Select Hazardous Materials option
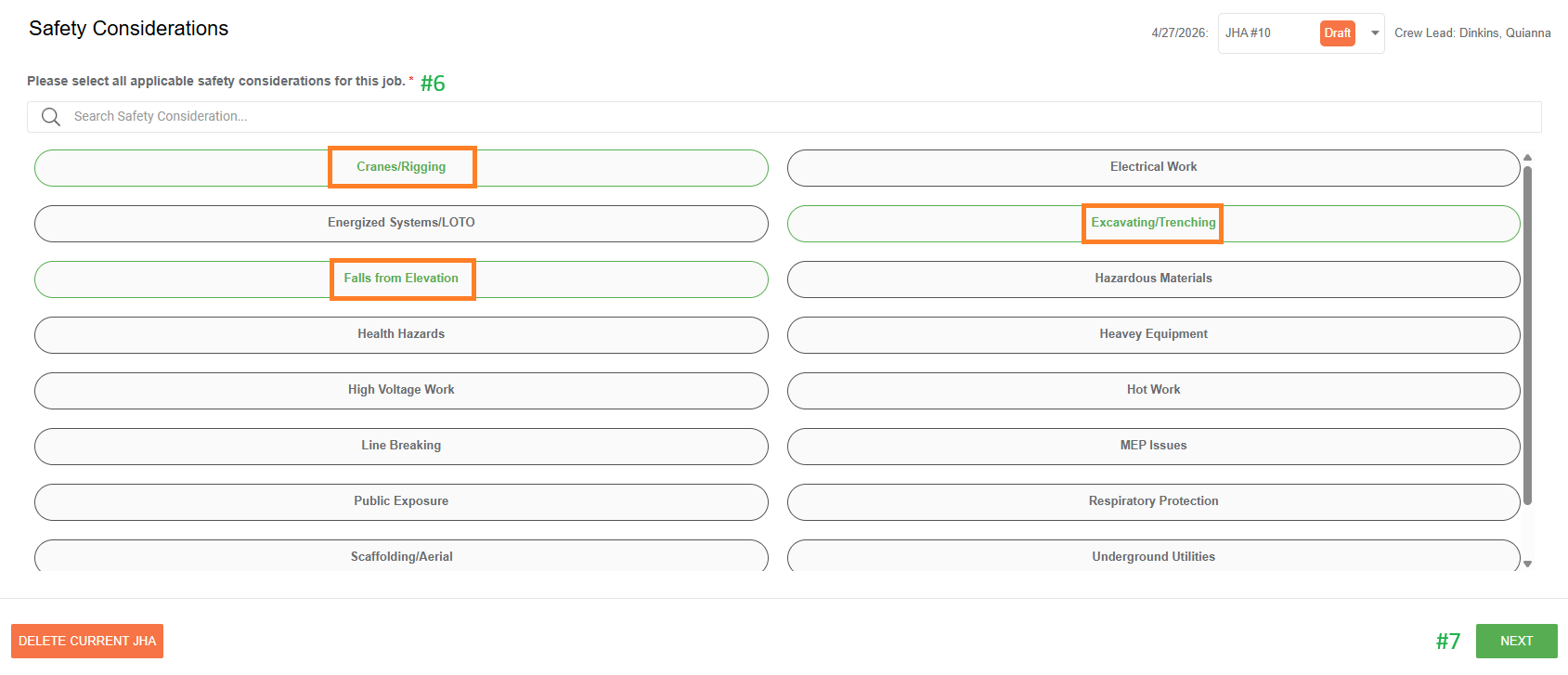Image resolution: width=1568 pixels, height=675 pixels. click(x=1153, y=279)
